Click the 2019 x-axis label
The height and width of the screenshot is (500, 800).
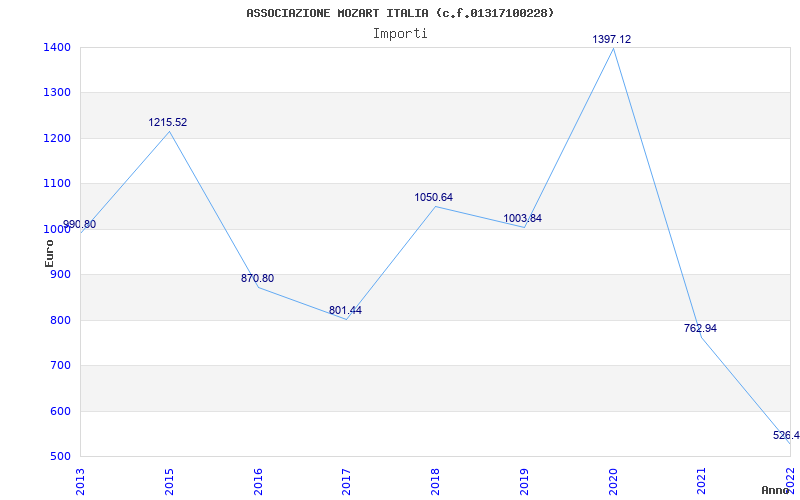[524, 482]
